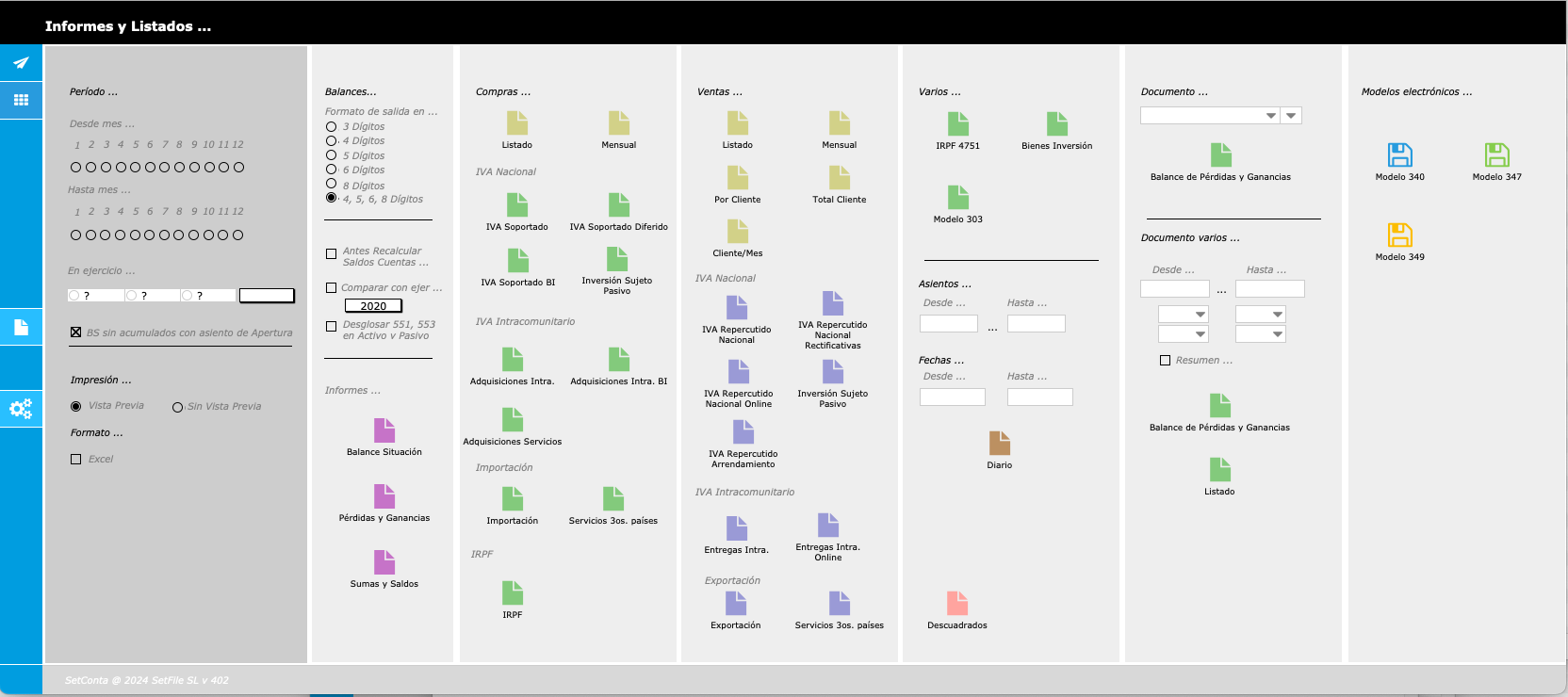Open Modelo 349 electronic model
Screen dimensions: 1568x697
[1399, 235]
